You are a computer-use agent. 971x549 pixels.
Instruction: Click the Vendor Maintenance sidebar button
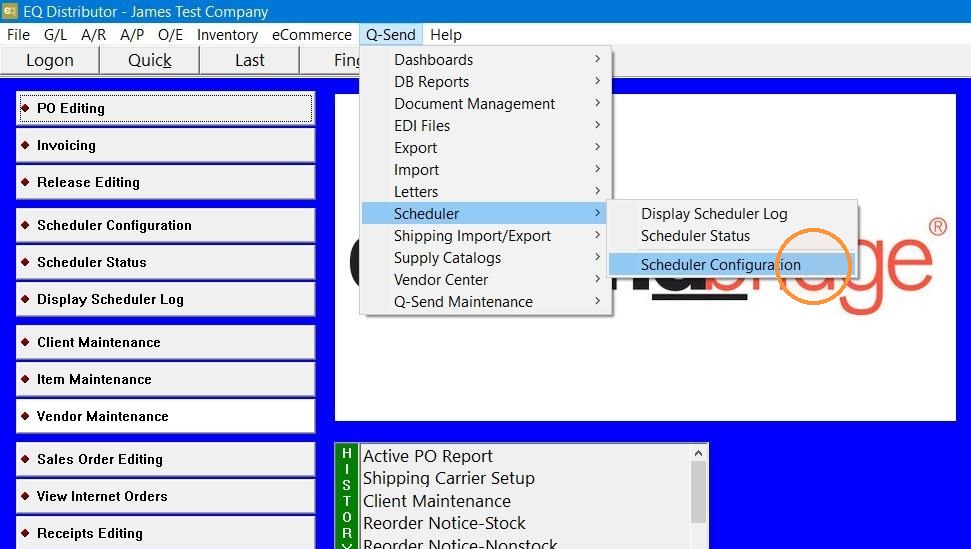[x=165, y=416]
